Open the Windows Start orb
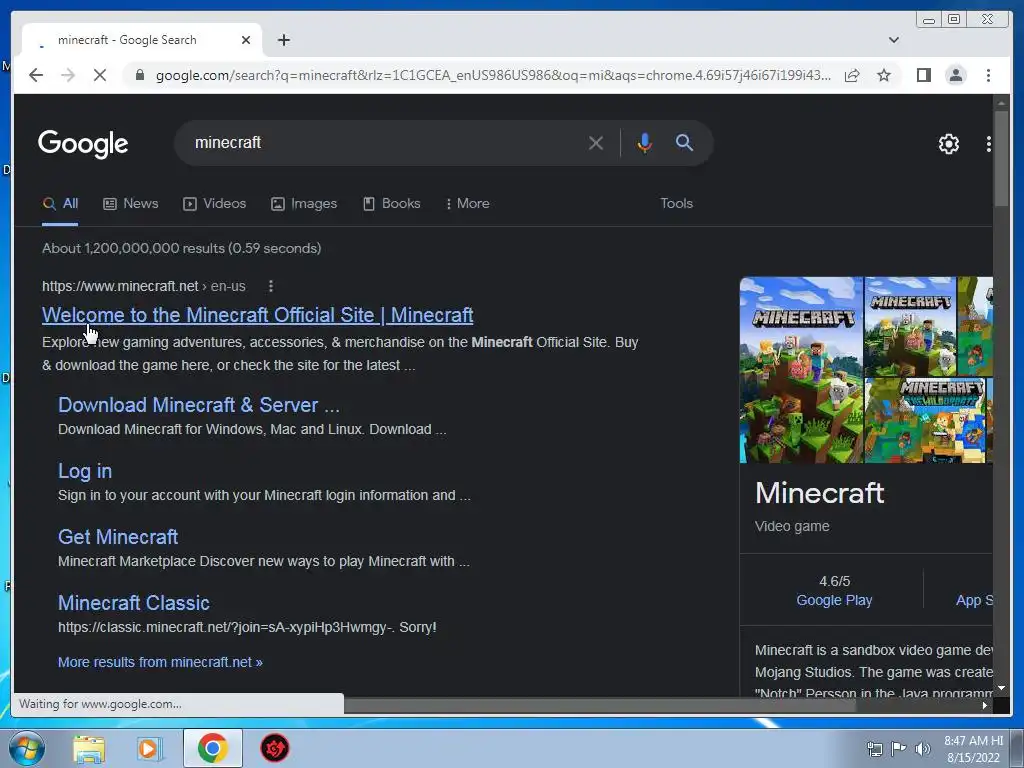The width and height of the screenshot is (1024, 768). tap(27, 748)
